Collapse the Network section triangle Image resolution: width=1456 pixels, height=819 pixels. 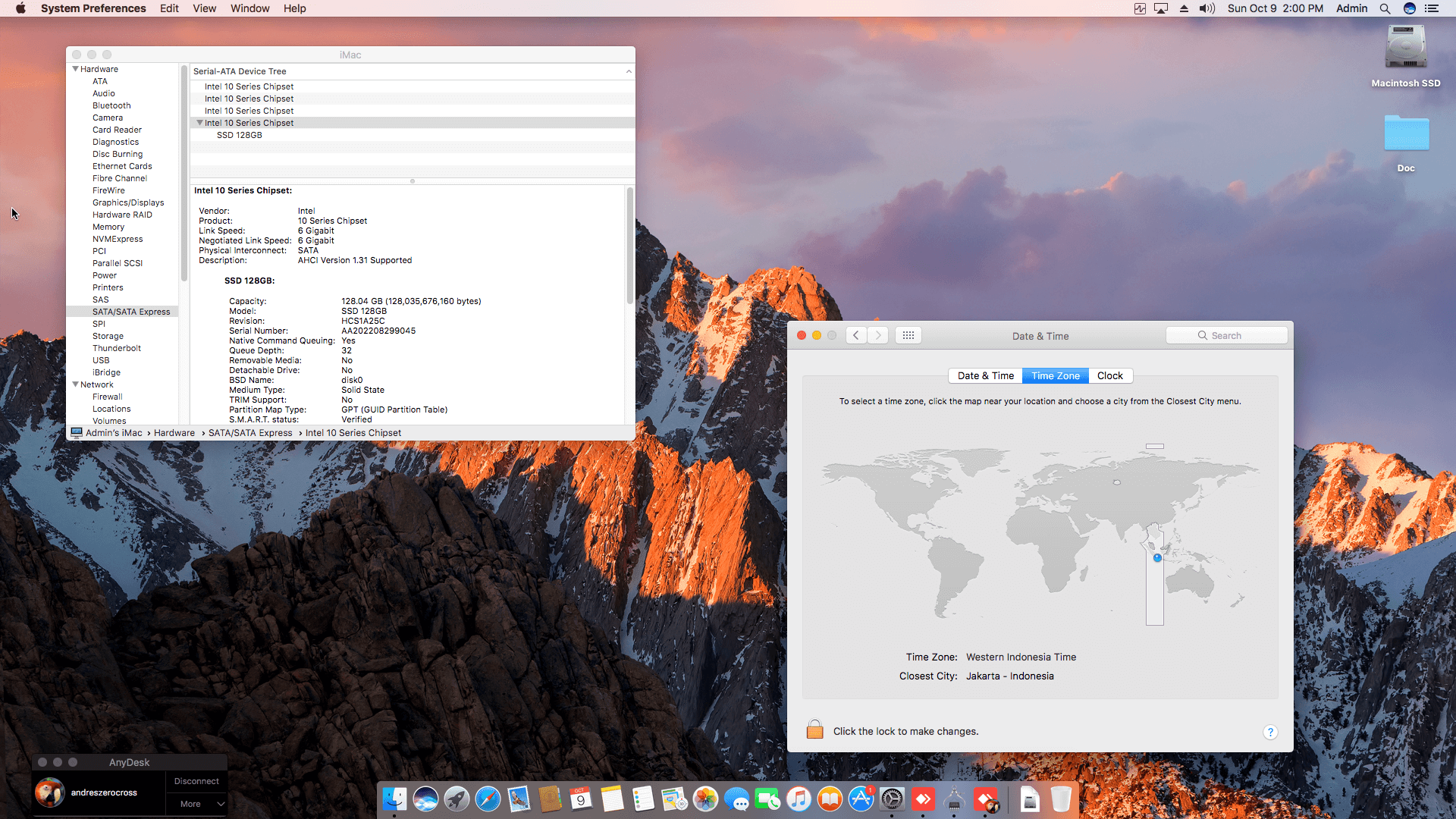tap(76, 384)
